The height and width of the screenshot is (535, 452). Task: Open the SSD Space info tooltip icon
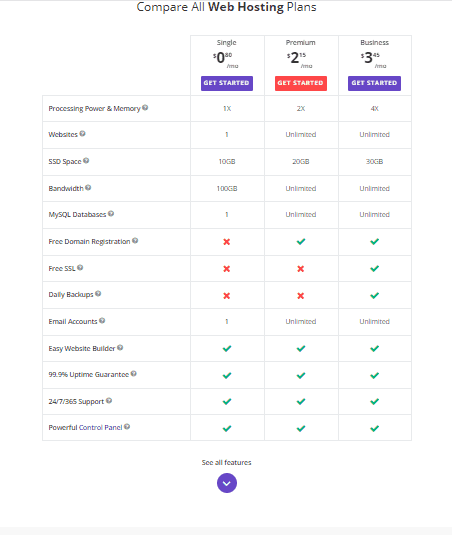pyautogui.click(x=86, y=161)
